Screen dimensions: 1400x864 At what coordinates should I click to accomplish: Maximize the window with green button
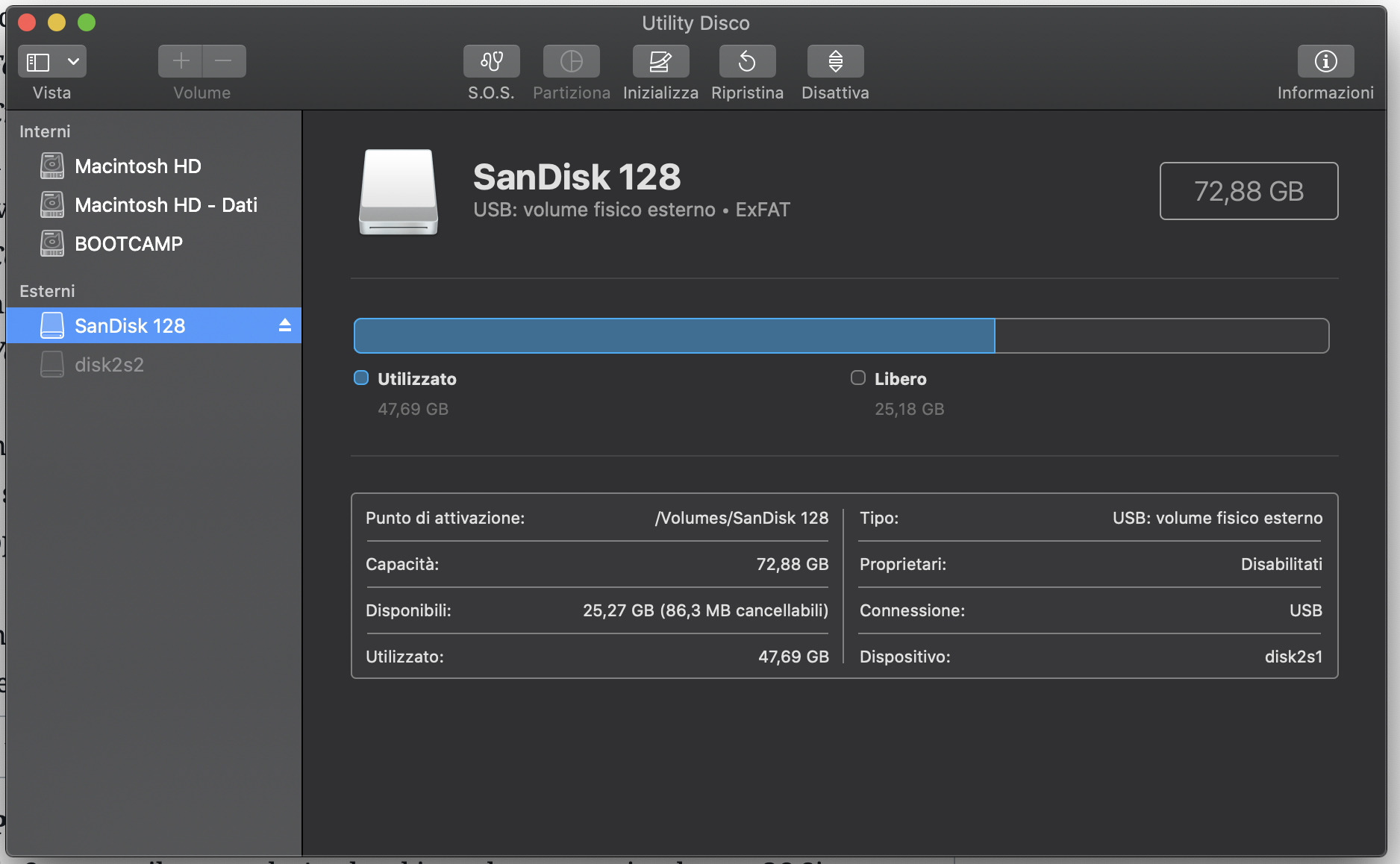click(87, 23)
